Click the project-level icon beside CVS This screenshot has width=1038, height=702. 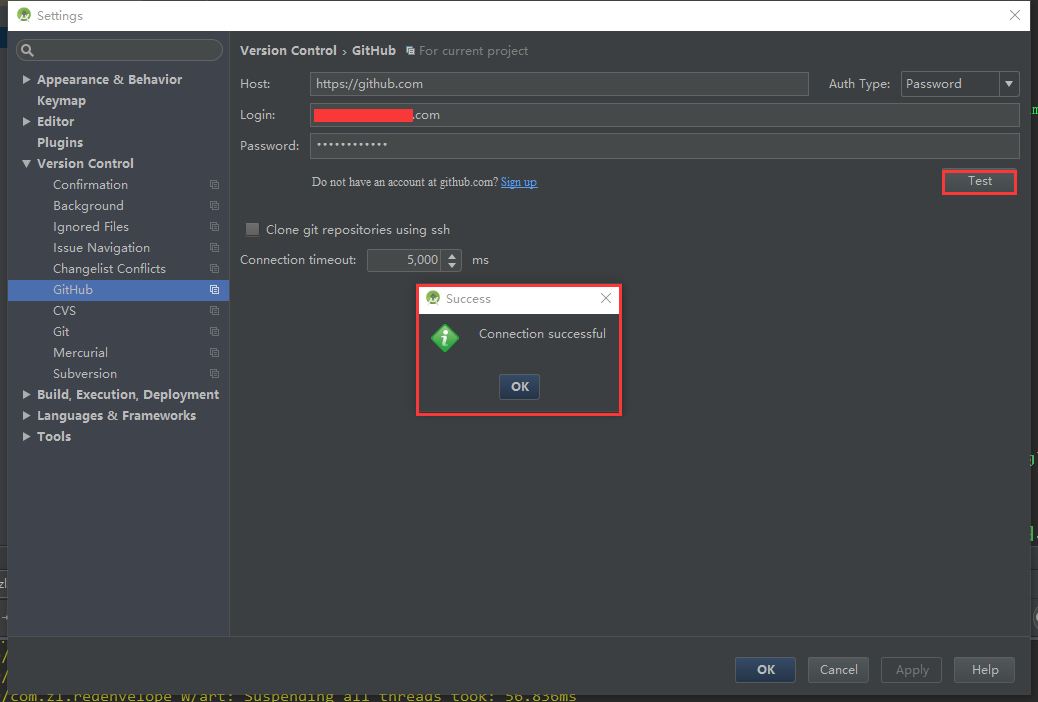[x=214, y=311]
